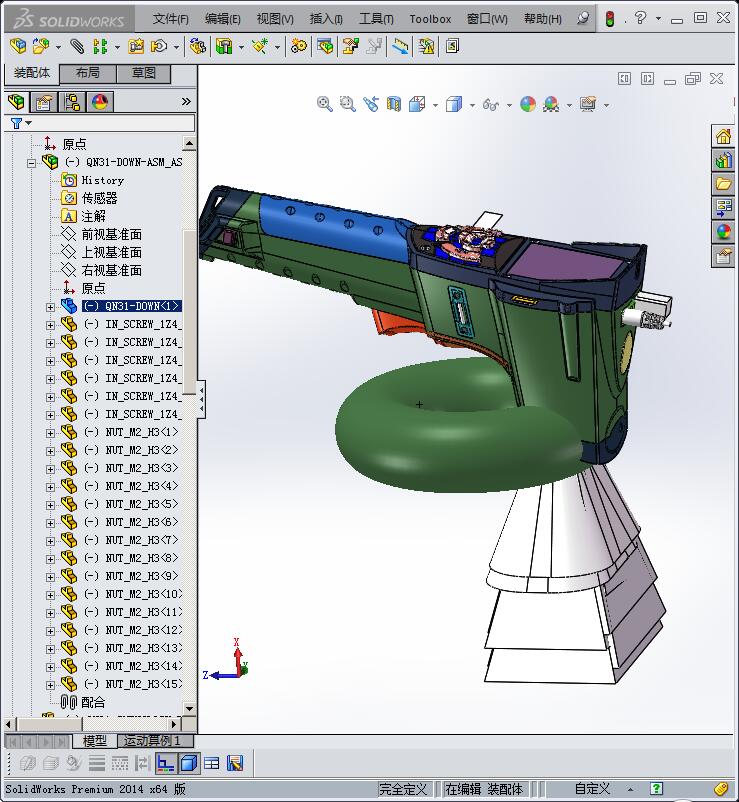Click the Edit Appearance color ball icon

coord(528,104)
